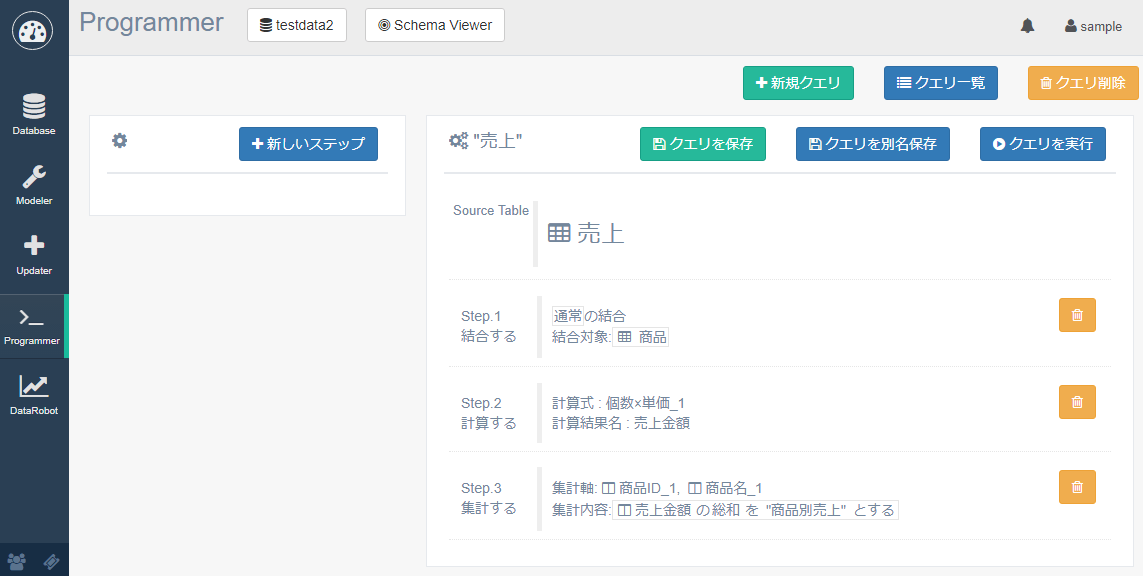Run the query with クエリを実行
Viewport: 1143px width, 576px height.
[x=1042, y=144]
